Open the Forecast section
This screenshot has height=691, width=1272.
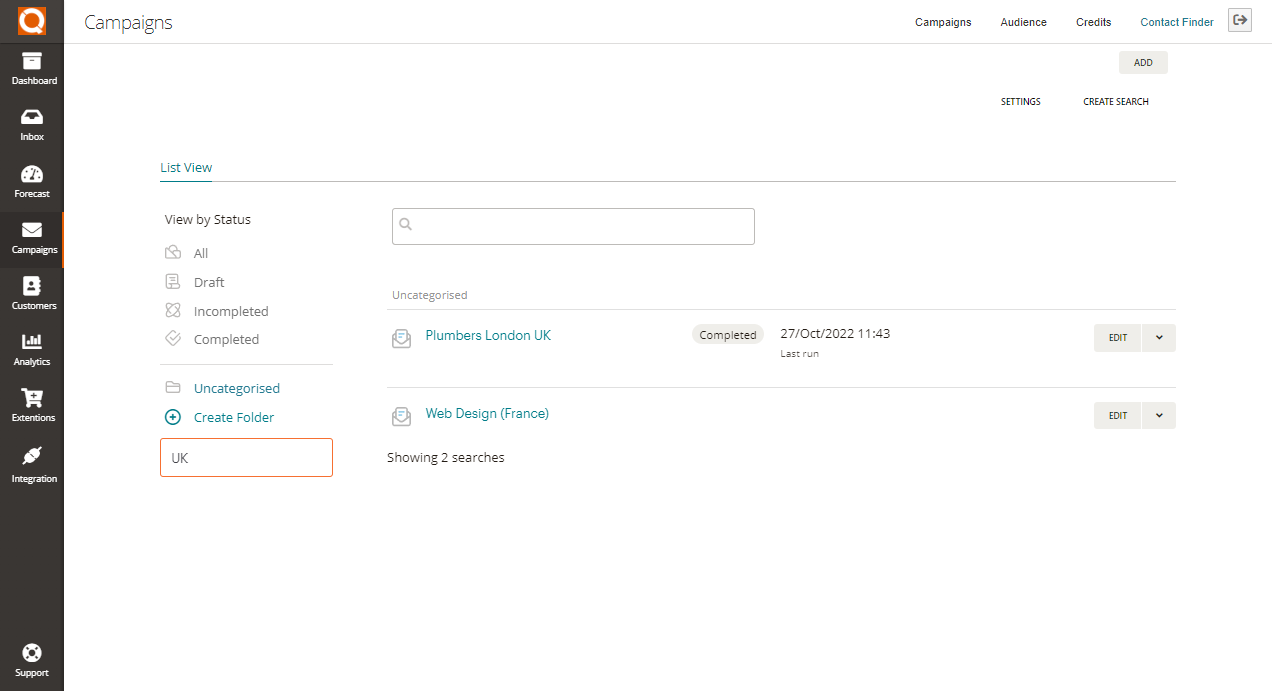[x=33, y=181]
